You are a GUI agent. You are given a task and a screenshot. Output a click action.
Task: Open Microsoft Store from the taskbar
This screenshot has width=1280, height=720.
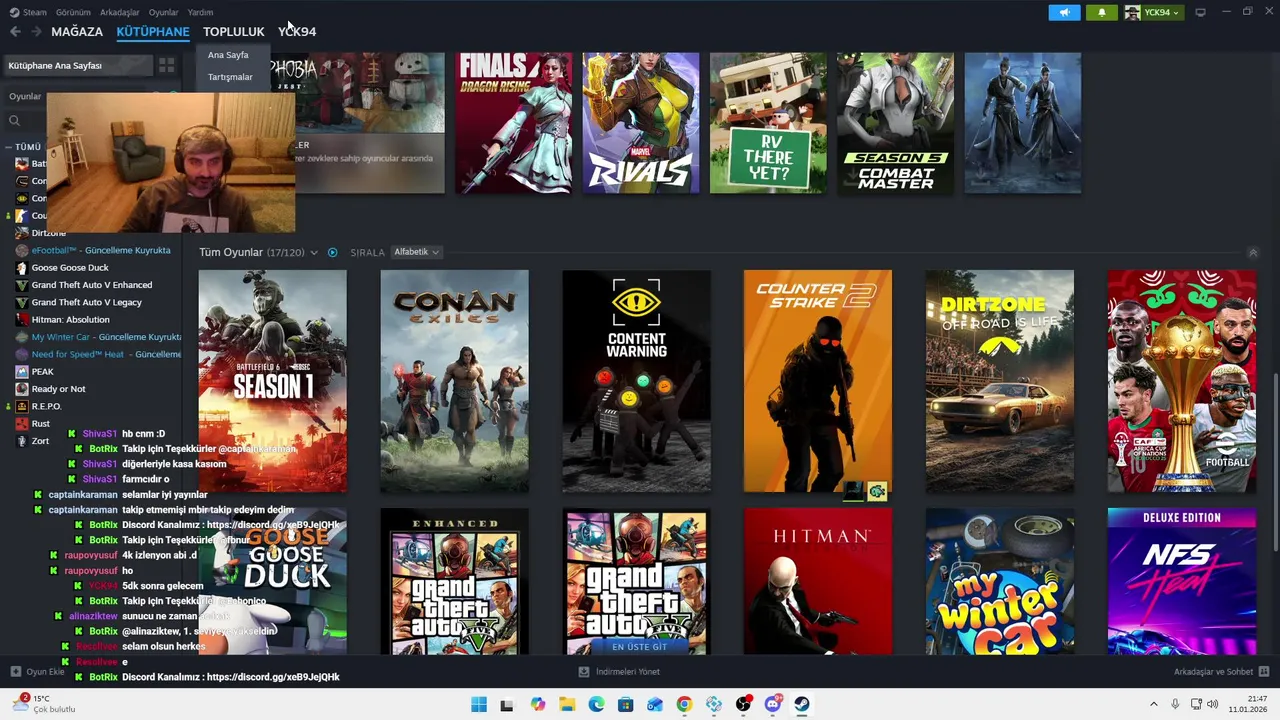(x=625, y=704)
